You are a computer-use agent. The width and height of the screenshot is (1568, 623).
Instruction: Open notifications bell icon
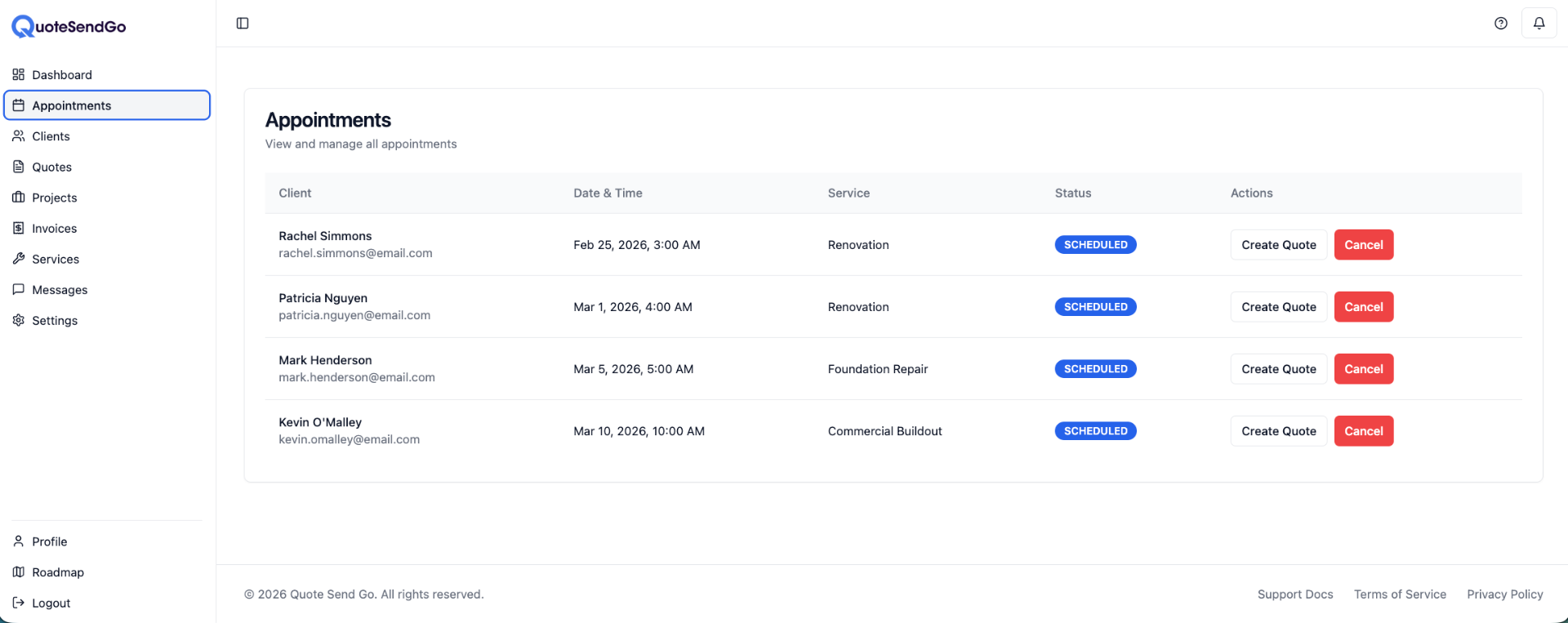tap(1539, 24)
